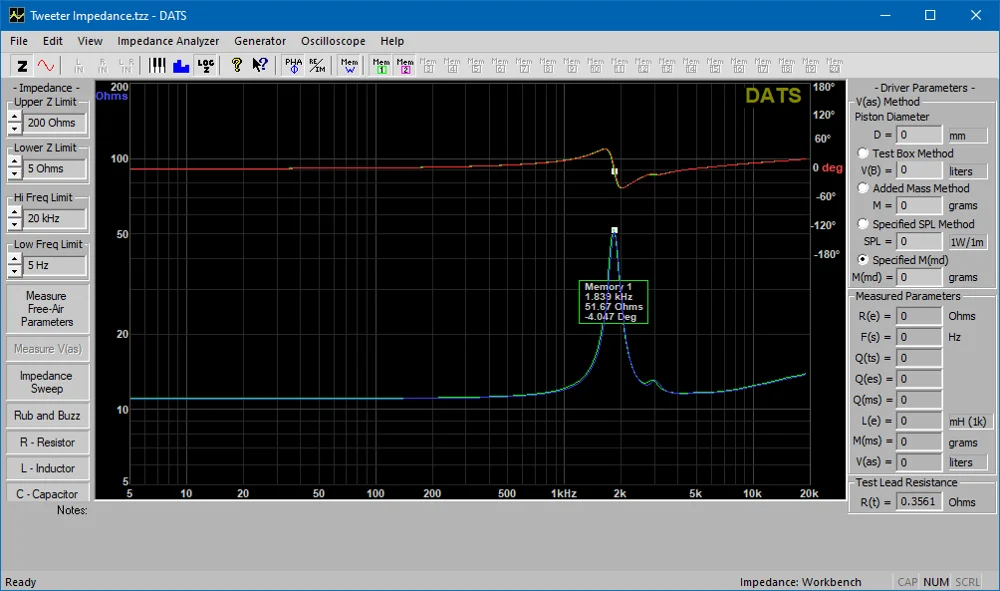
Task: Toggle the LOG Z scale icon
Action: [206, 66]
